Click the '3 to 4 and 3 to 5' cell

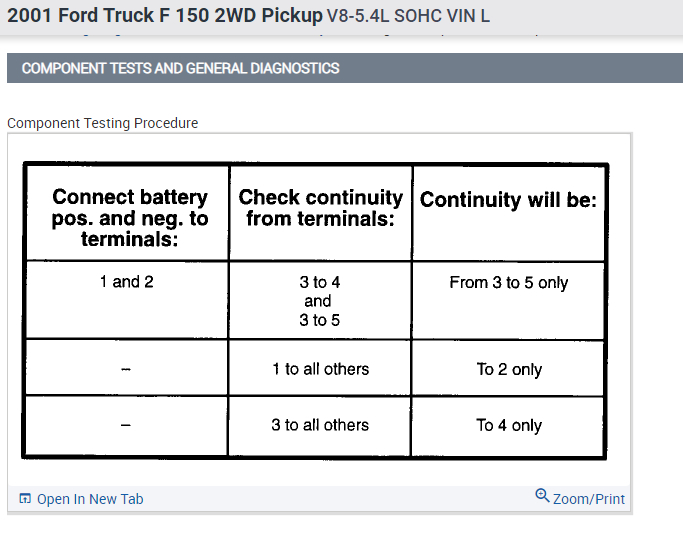(319, 301)
